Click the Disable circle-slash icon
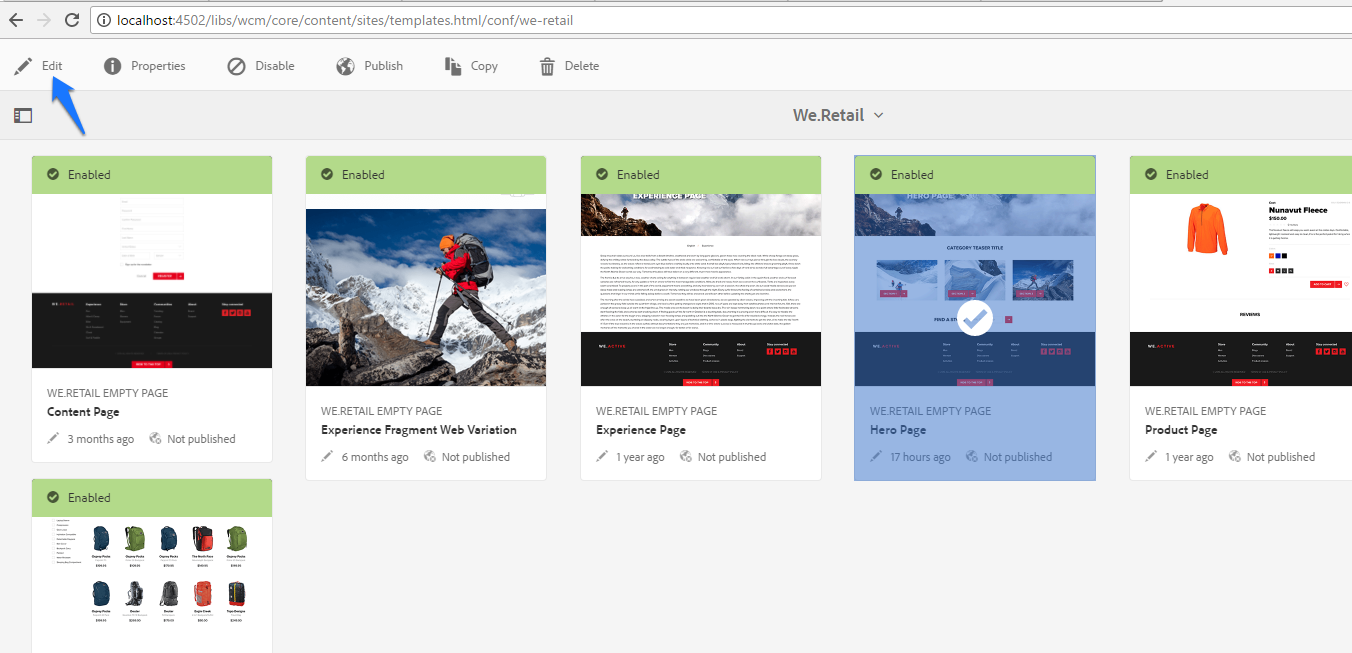The height and width of the screenshot is (653, 1352). pos(236,66)
